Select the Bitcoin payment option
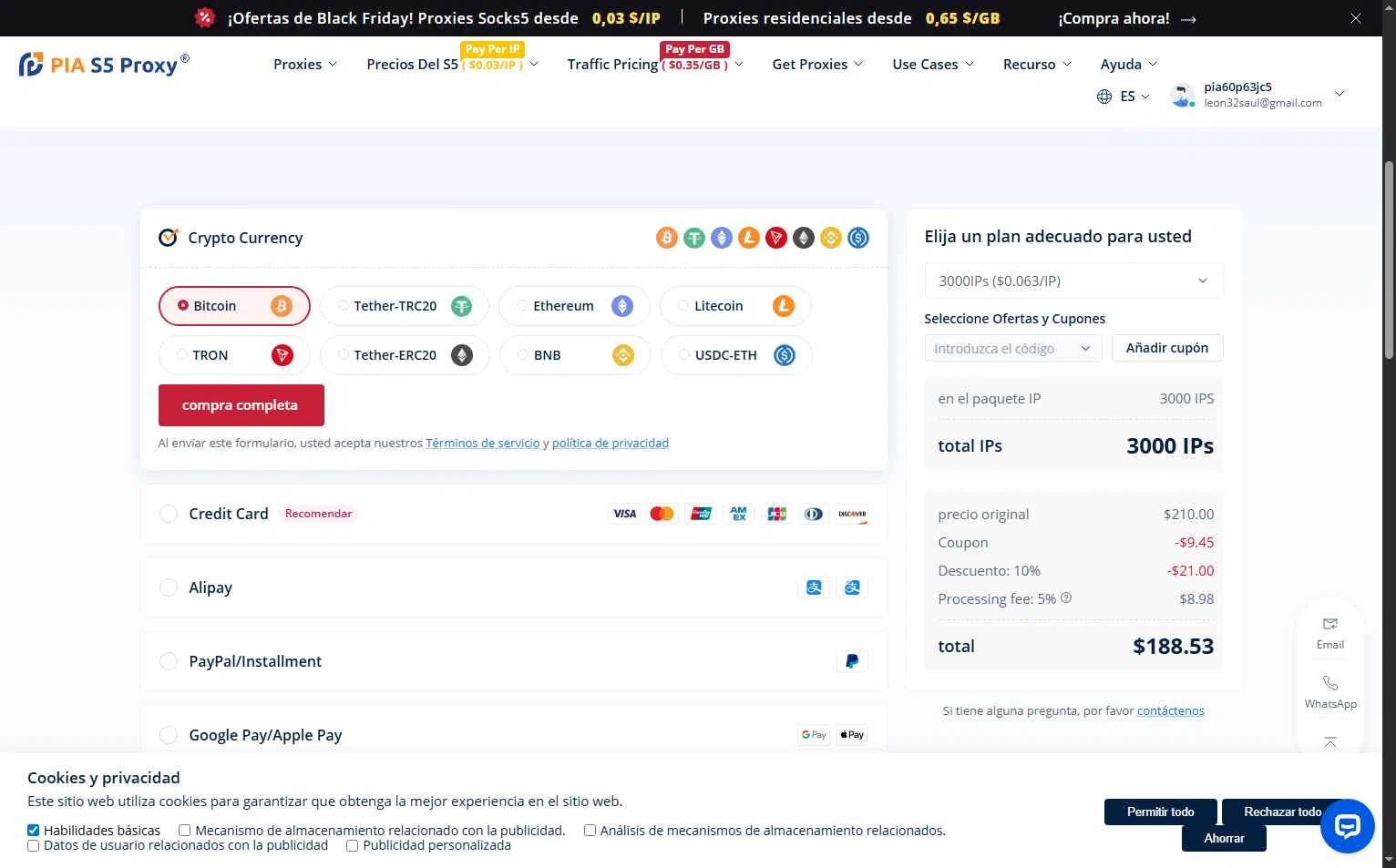1396x868 pixels. tap(234, 306)
